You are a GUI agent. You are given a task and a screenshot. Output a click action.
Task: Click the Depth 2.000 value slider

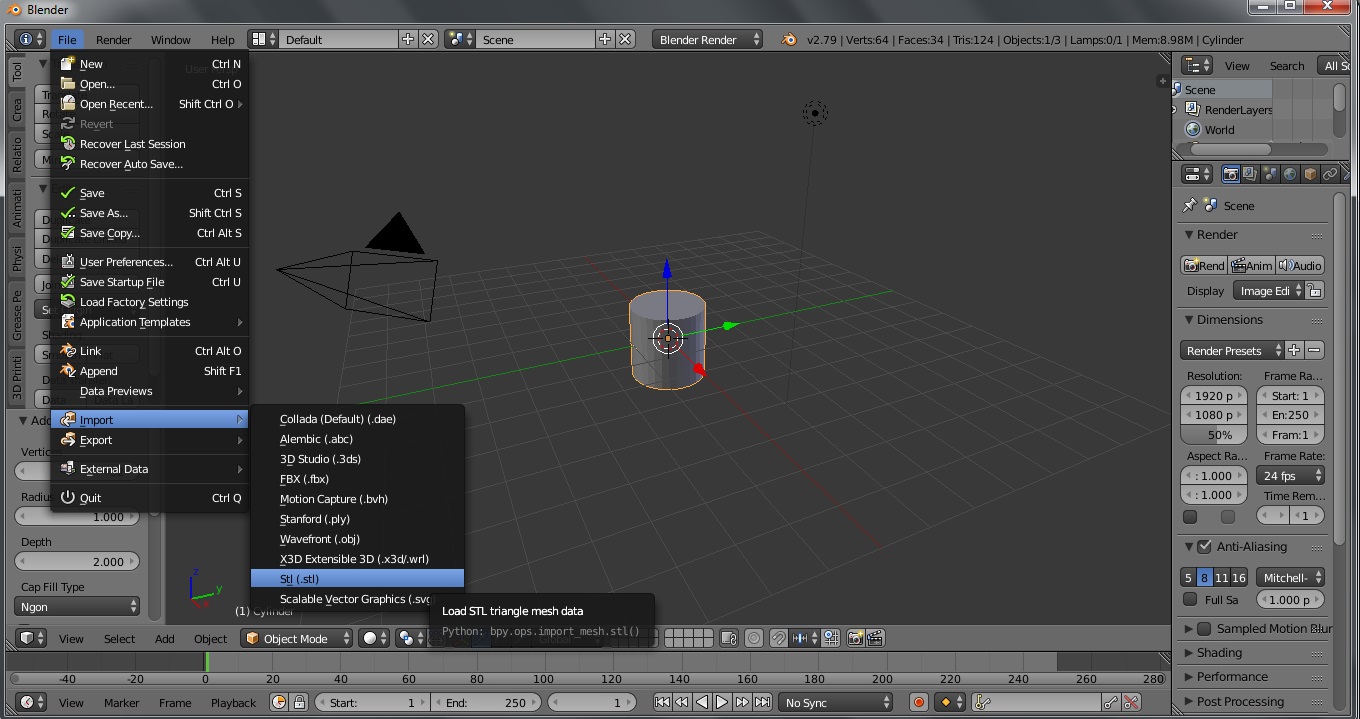coord(77,561)
